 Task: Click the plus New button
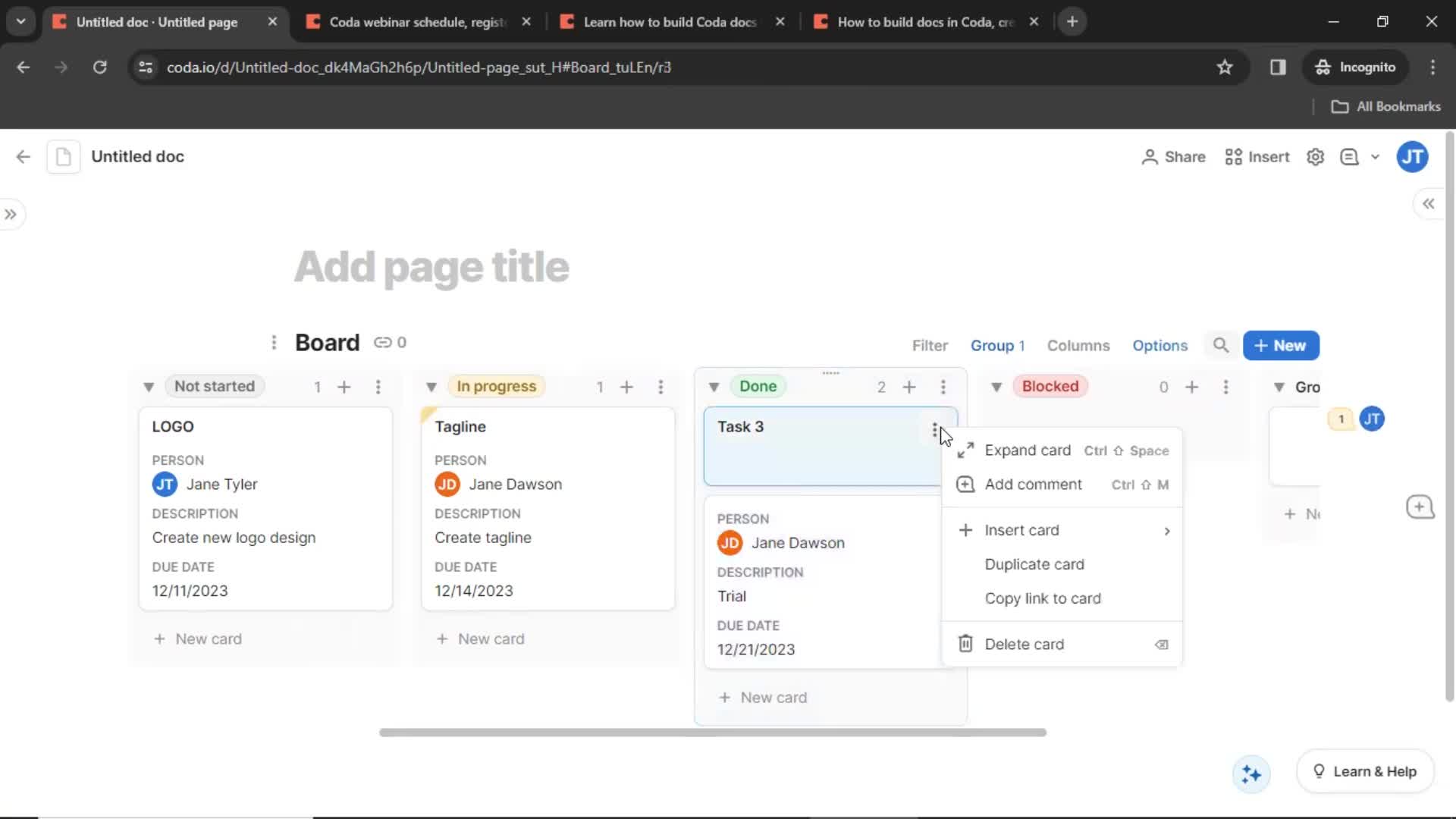[1281, 345]
